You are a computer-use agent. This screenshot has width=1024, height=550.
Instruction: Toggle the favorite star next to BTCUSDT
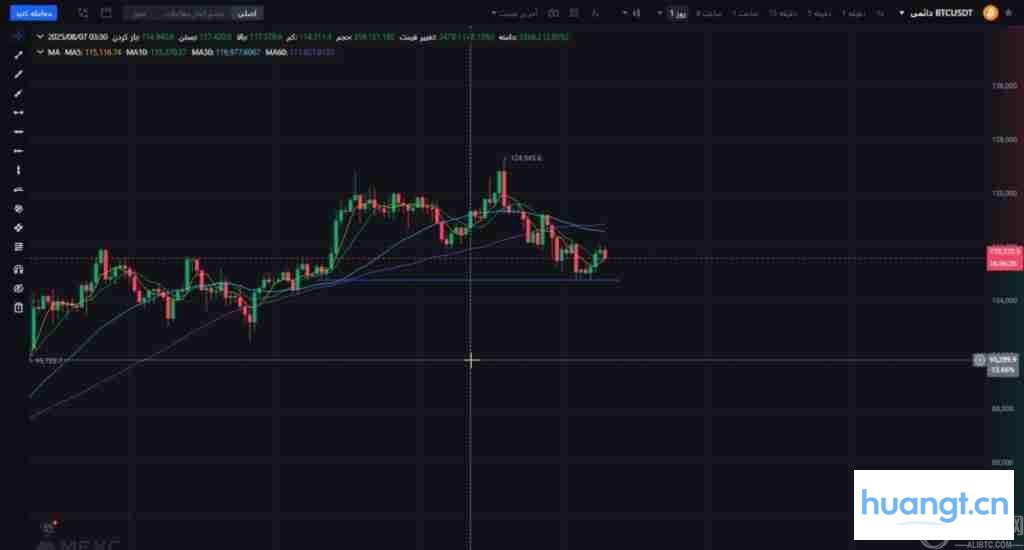tap(1009, 13)
